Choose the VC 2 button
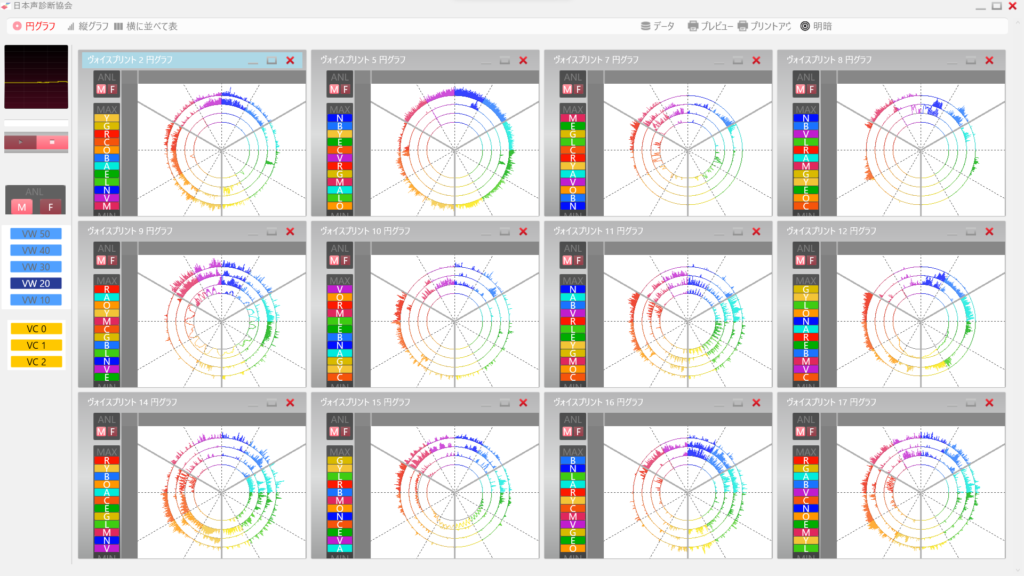Screen dimensions: 1024x576 36,361
